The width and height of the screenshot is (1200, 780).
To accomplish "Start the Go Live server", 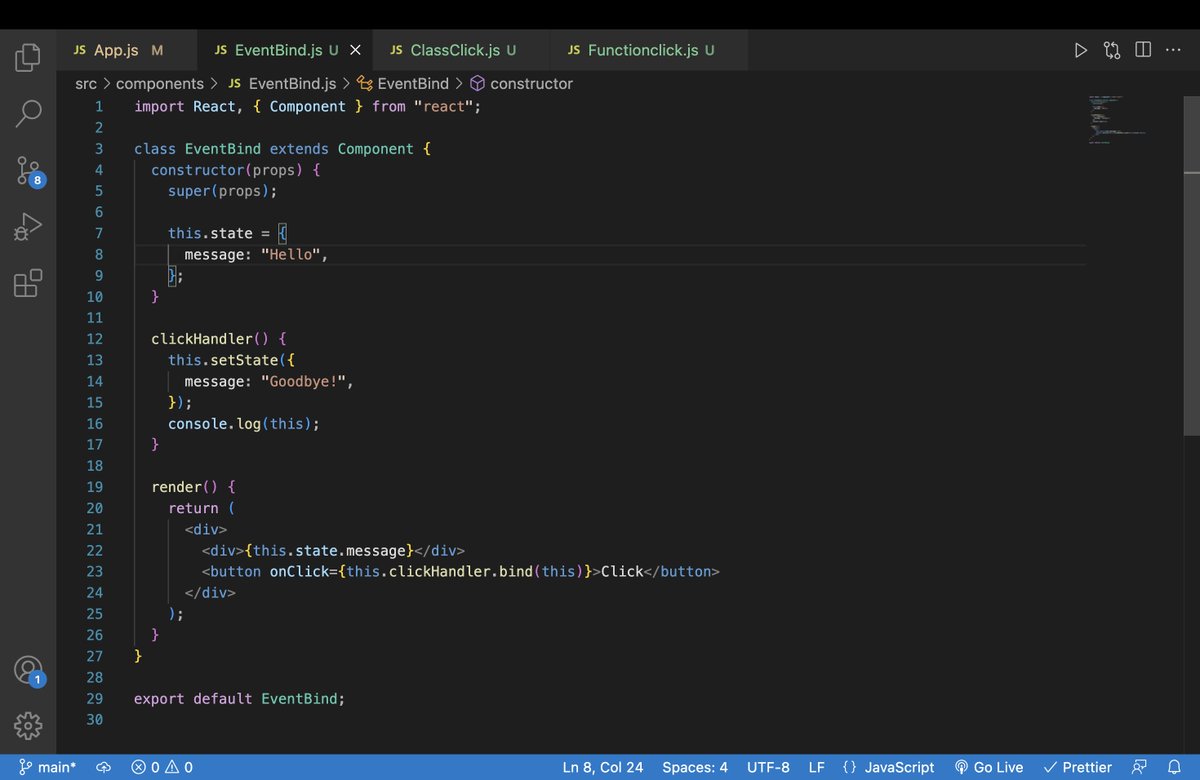I will (989, 767).
